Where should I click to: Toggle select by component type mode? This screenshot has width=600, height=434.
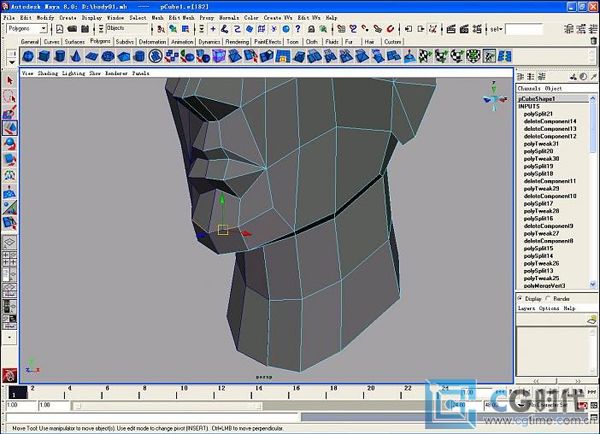[186, 29]
